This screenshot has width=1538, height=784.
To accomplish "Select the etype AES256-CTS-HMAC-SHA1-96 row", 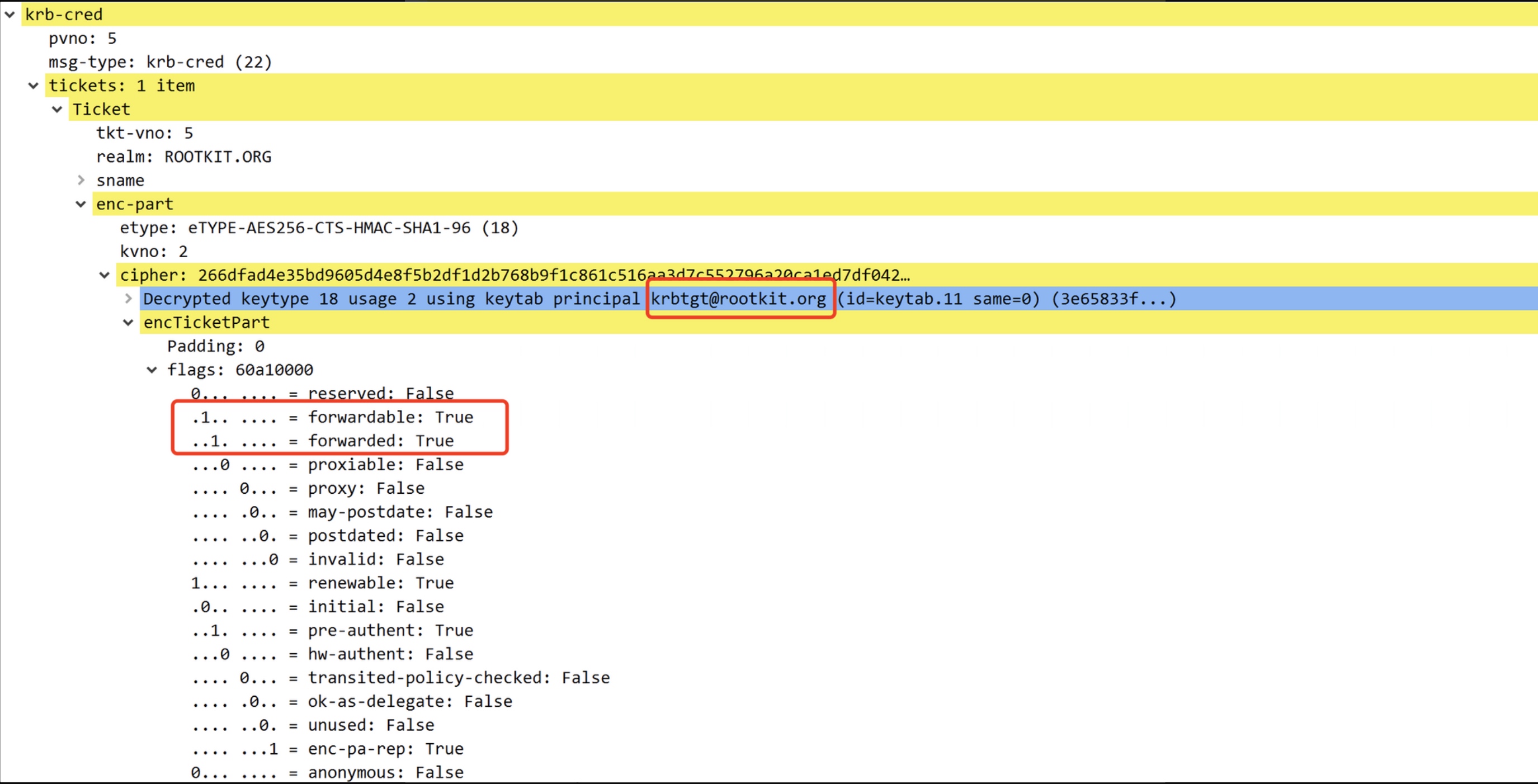I will (x=319, y=228).
